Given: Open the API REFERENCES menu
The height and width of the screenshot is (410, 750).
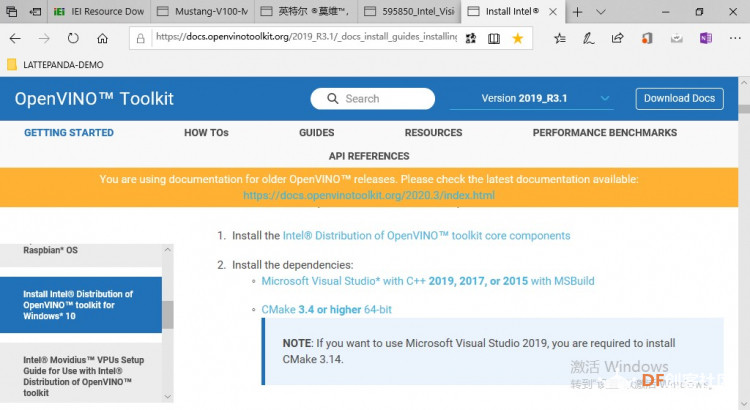Looking at the screenshot, I should (369, 156).
